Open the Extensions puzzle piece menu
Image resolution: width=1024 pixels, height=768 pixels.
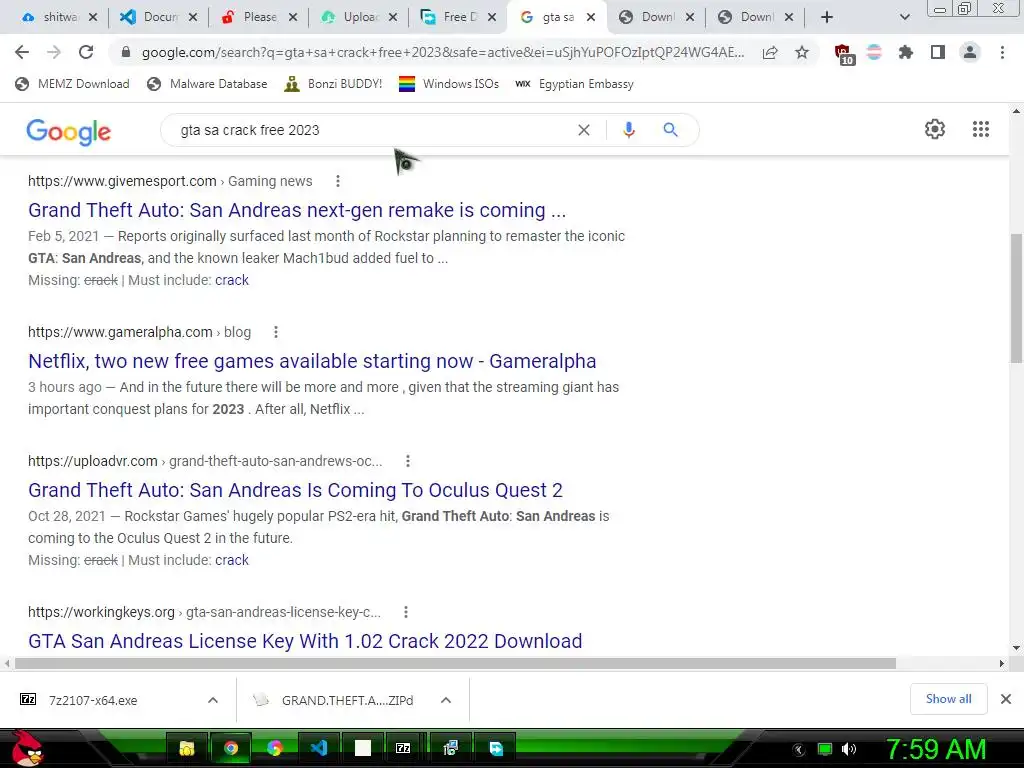pyautogui.click(x=906, y=52)
